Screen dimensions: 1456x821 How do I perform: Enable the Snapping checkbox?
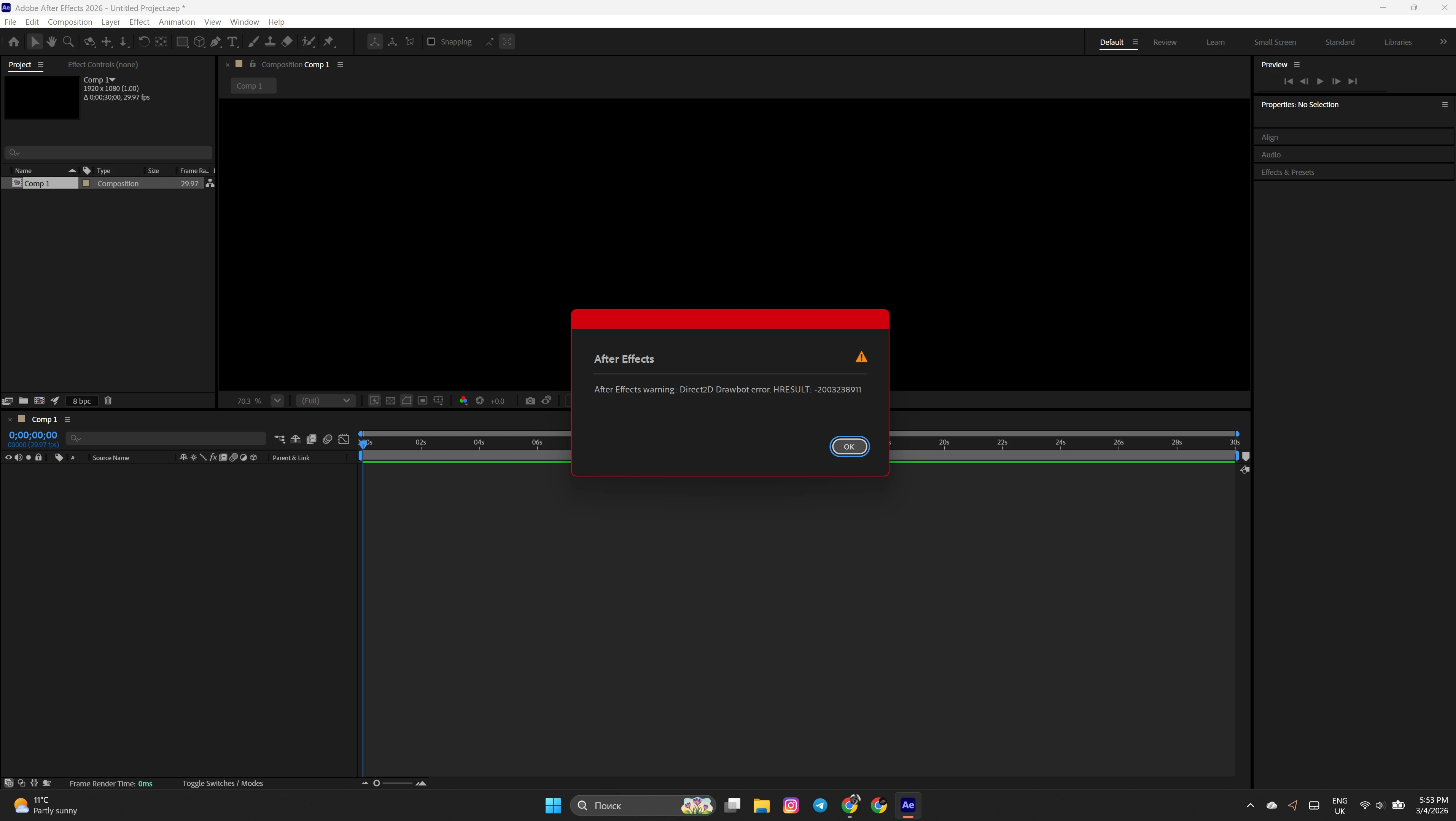click(x=431, y=42)
